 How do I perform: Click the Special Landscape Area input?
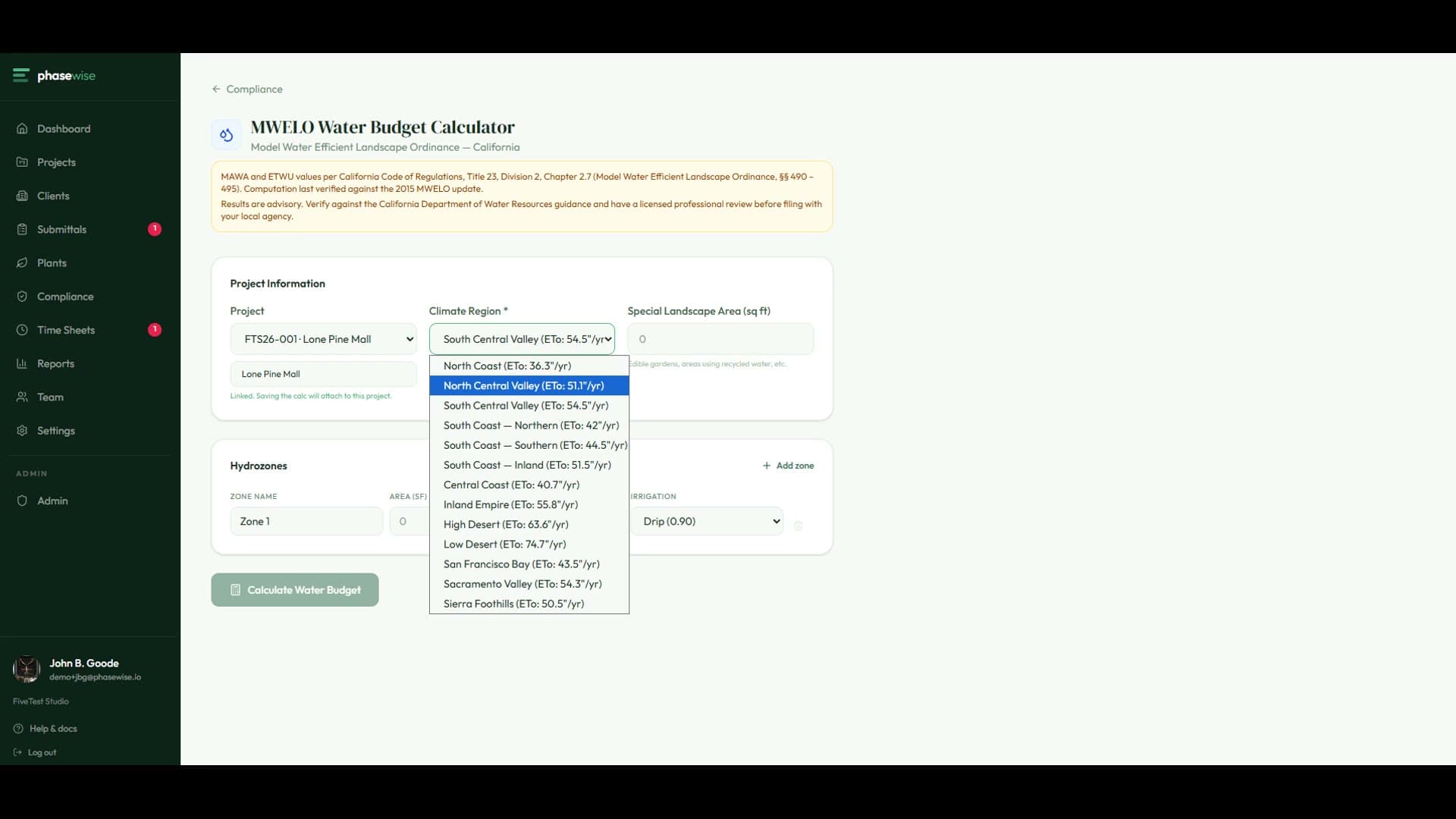[x=720, y=339]
